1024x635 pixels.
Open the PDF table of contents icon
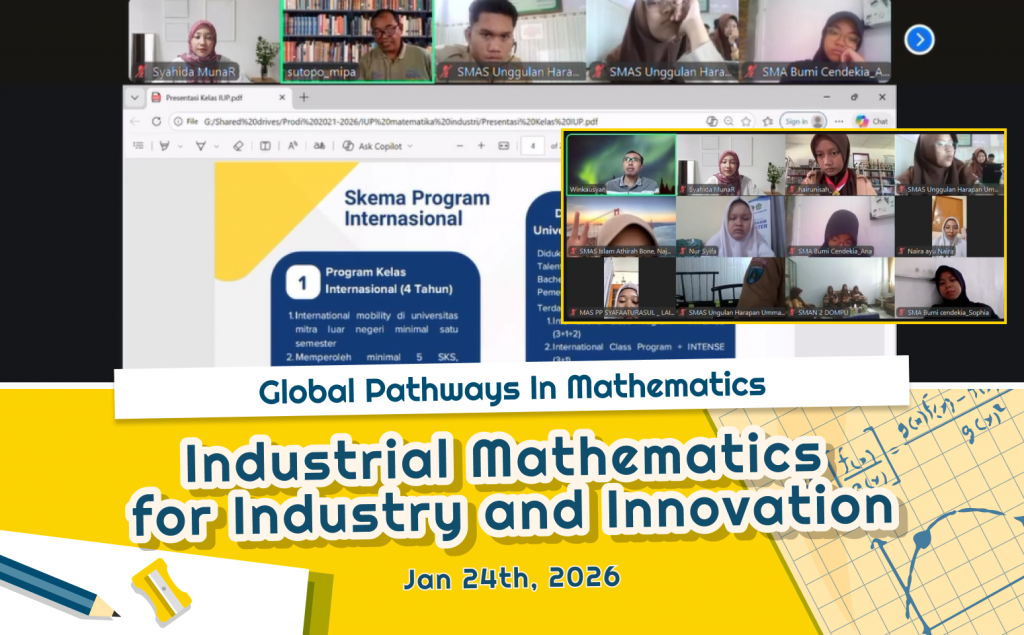click(138, 145)
